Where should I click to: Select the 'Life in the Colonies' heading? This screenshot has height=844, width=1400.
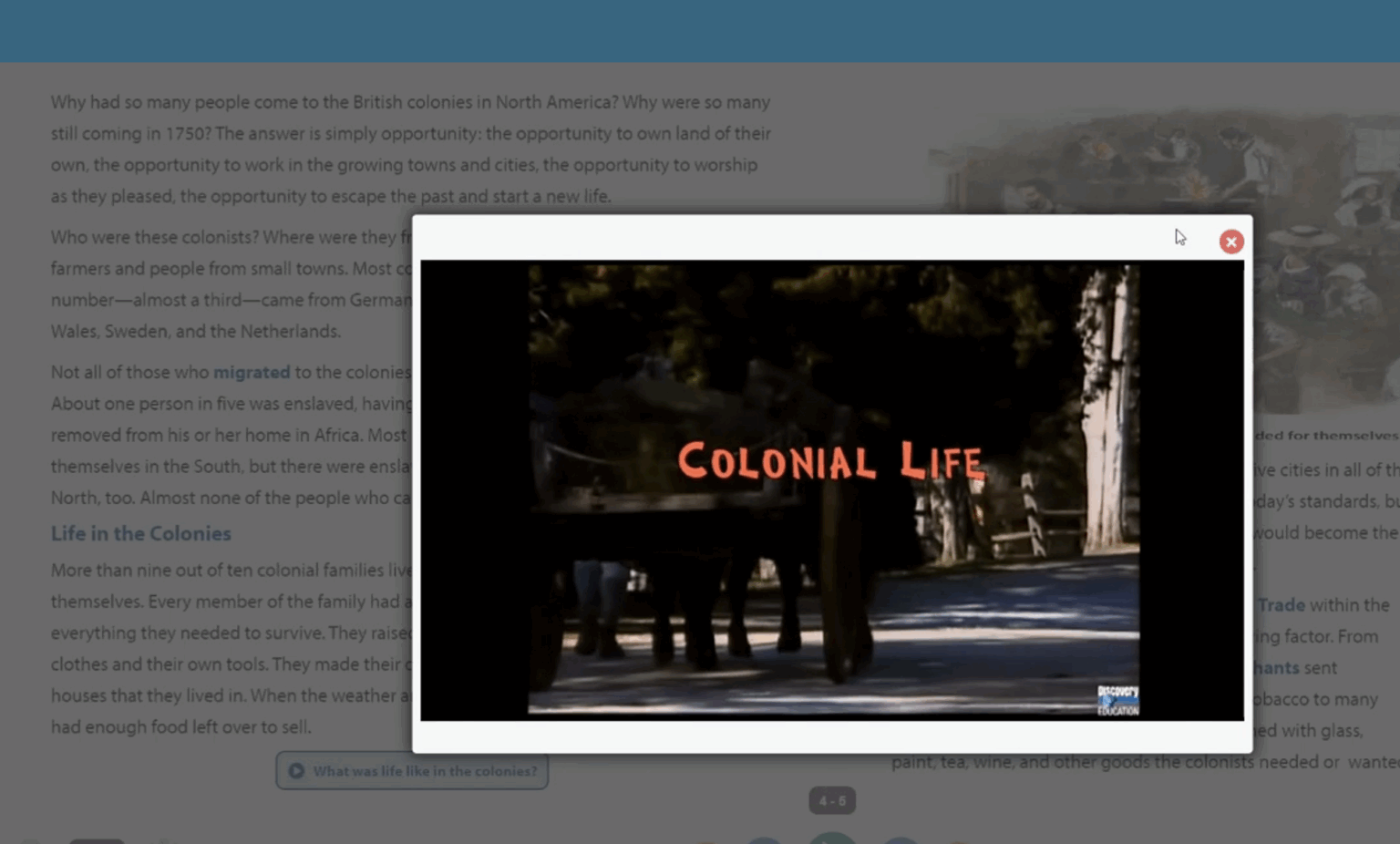coord(141,534)
